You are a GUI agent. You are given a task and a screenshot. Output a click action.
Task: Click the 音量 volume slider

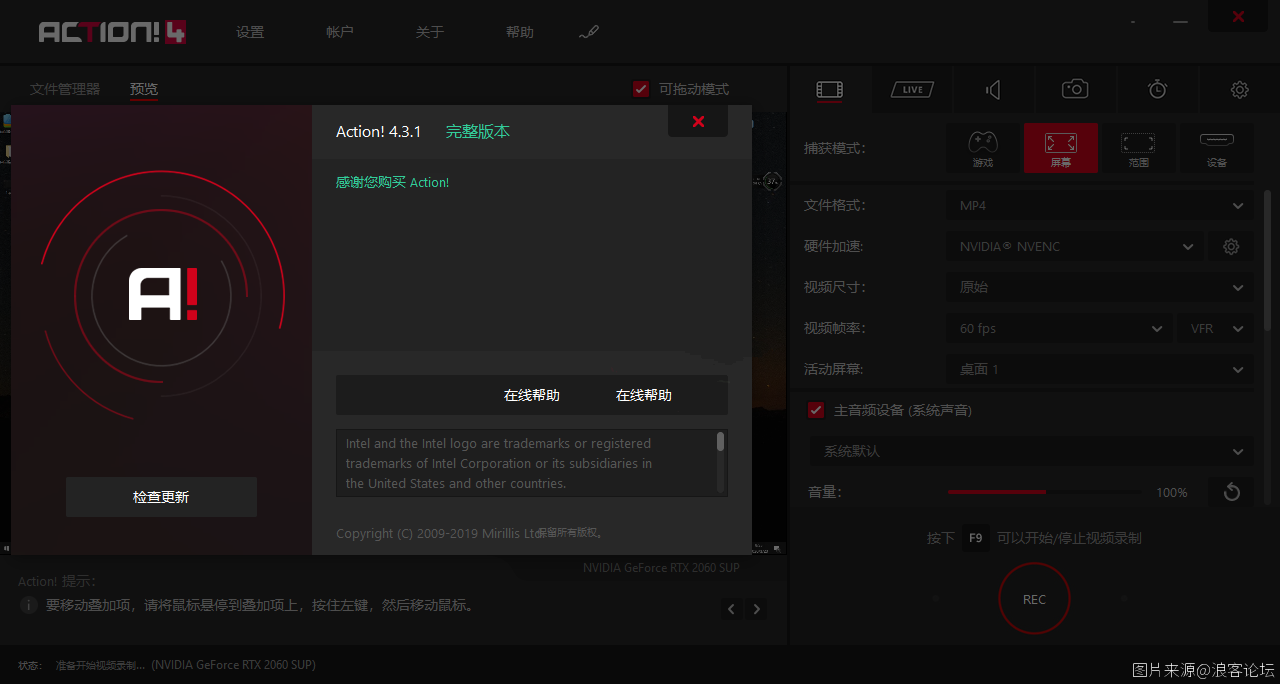[1043, 492]
